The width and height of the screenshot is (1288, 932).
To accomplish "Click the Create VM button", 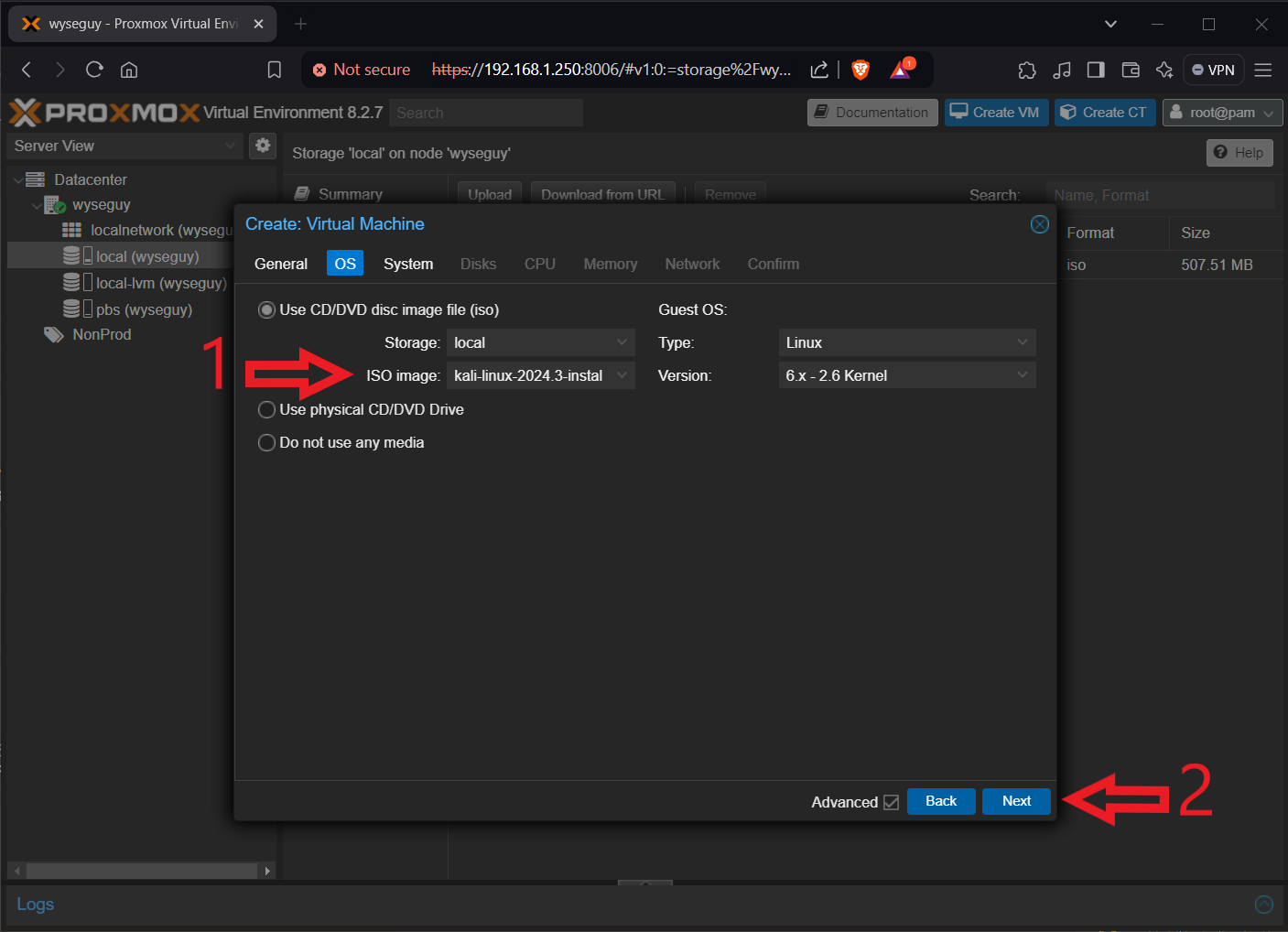I will tap(996, 113).
